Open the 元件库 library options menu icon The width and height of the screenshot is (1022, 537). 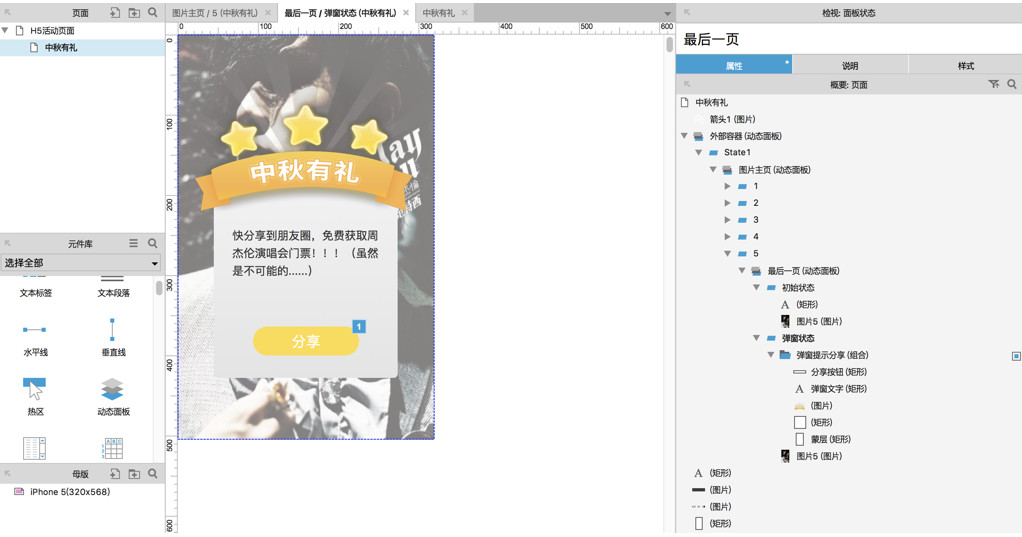pyautogui.click(x=133, y=243)
